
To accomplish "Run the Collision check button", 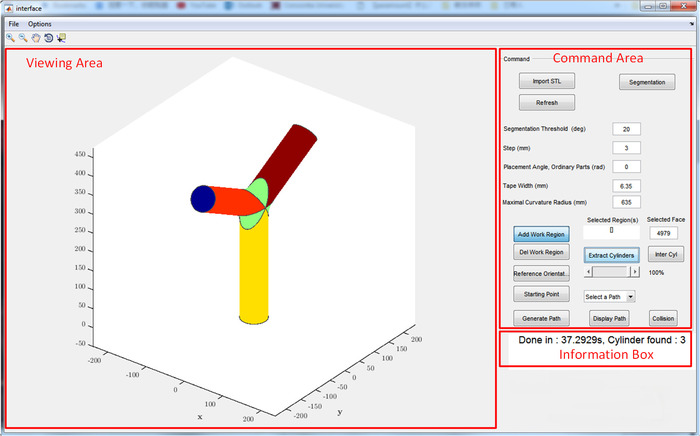I will [663, 318].
